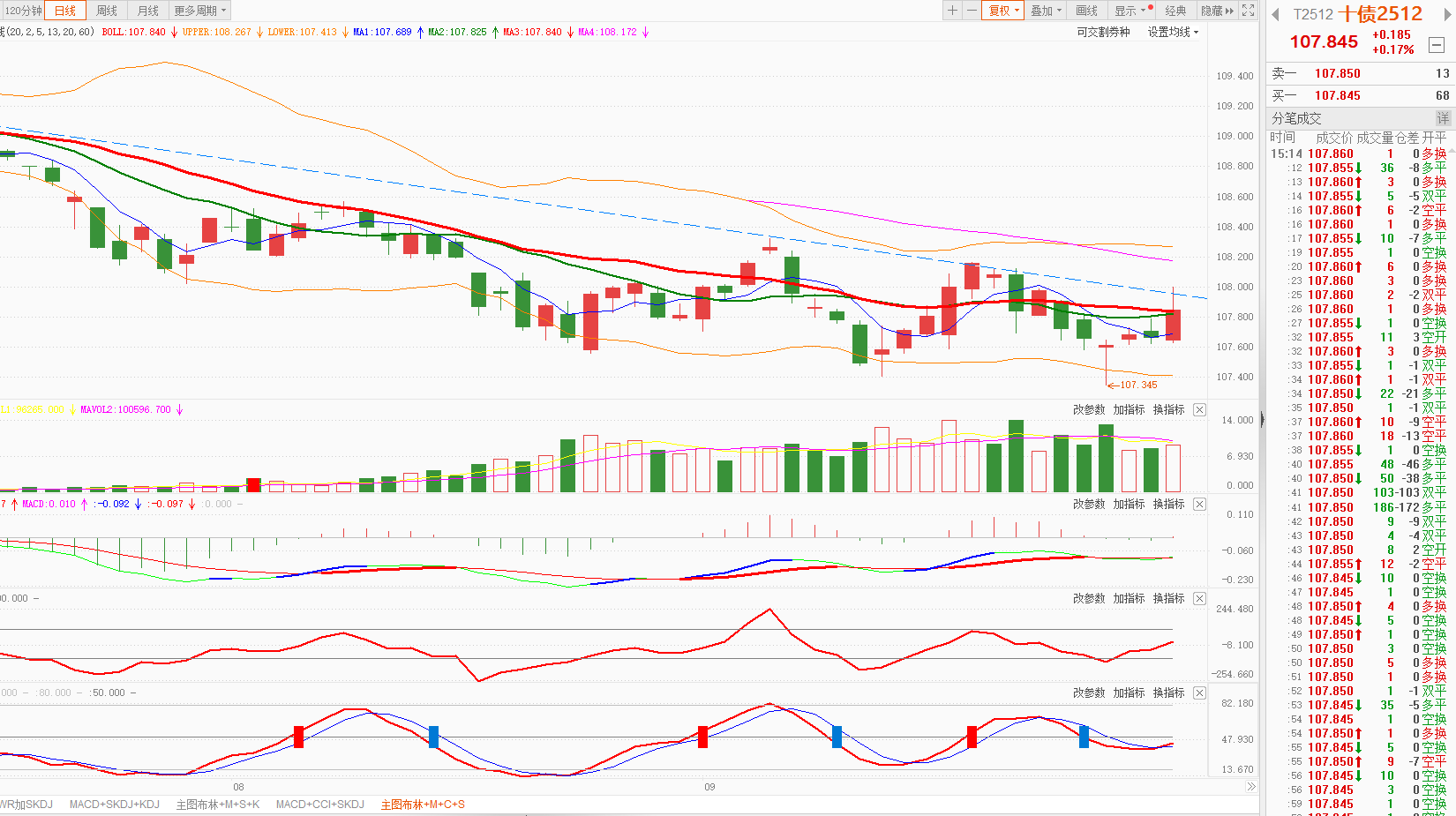Click MACD:0.010 indicator value label
The width and height of the screenshot is (1456, 816).
pos(49,504)
